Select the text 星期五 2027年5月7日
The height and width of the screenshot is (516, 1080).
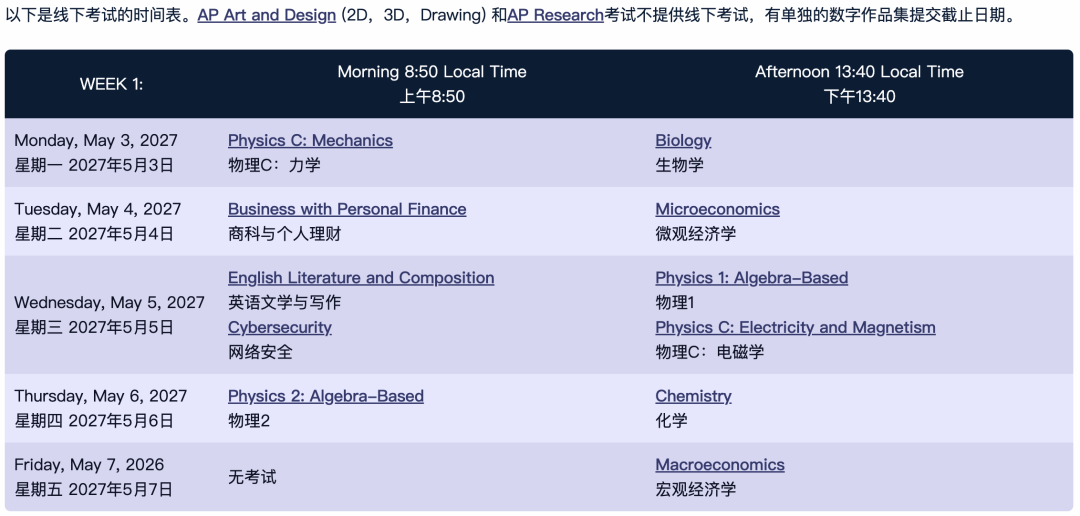point(94,490)
